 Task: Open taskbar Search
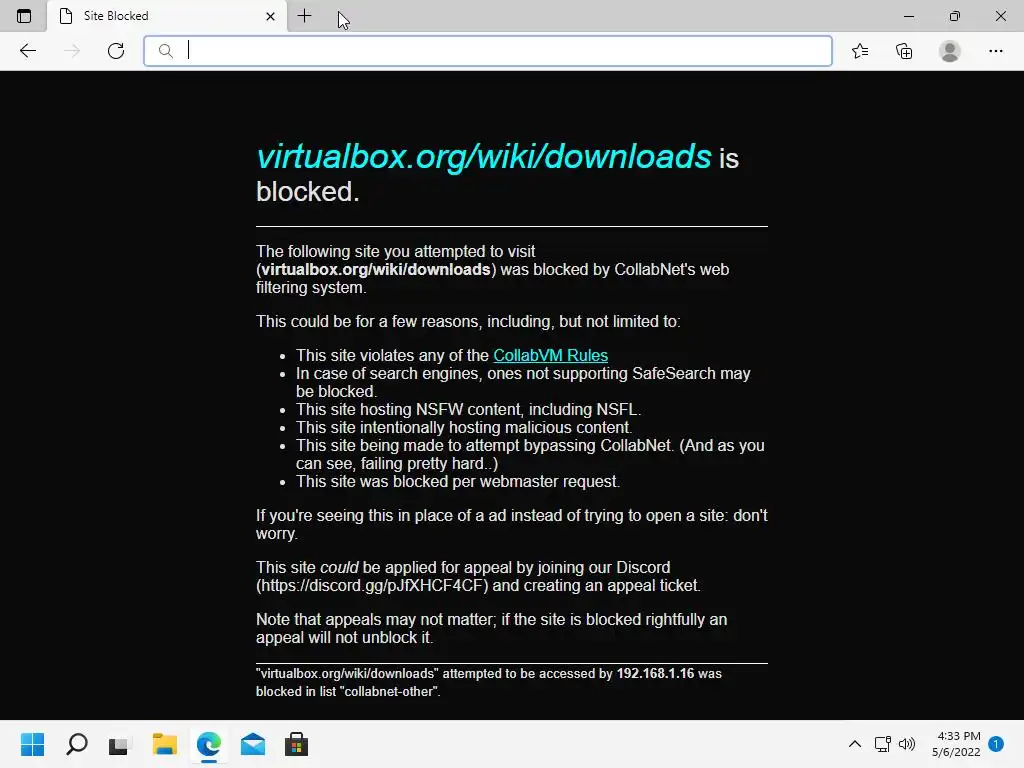(76, 744)
